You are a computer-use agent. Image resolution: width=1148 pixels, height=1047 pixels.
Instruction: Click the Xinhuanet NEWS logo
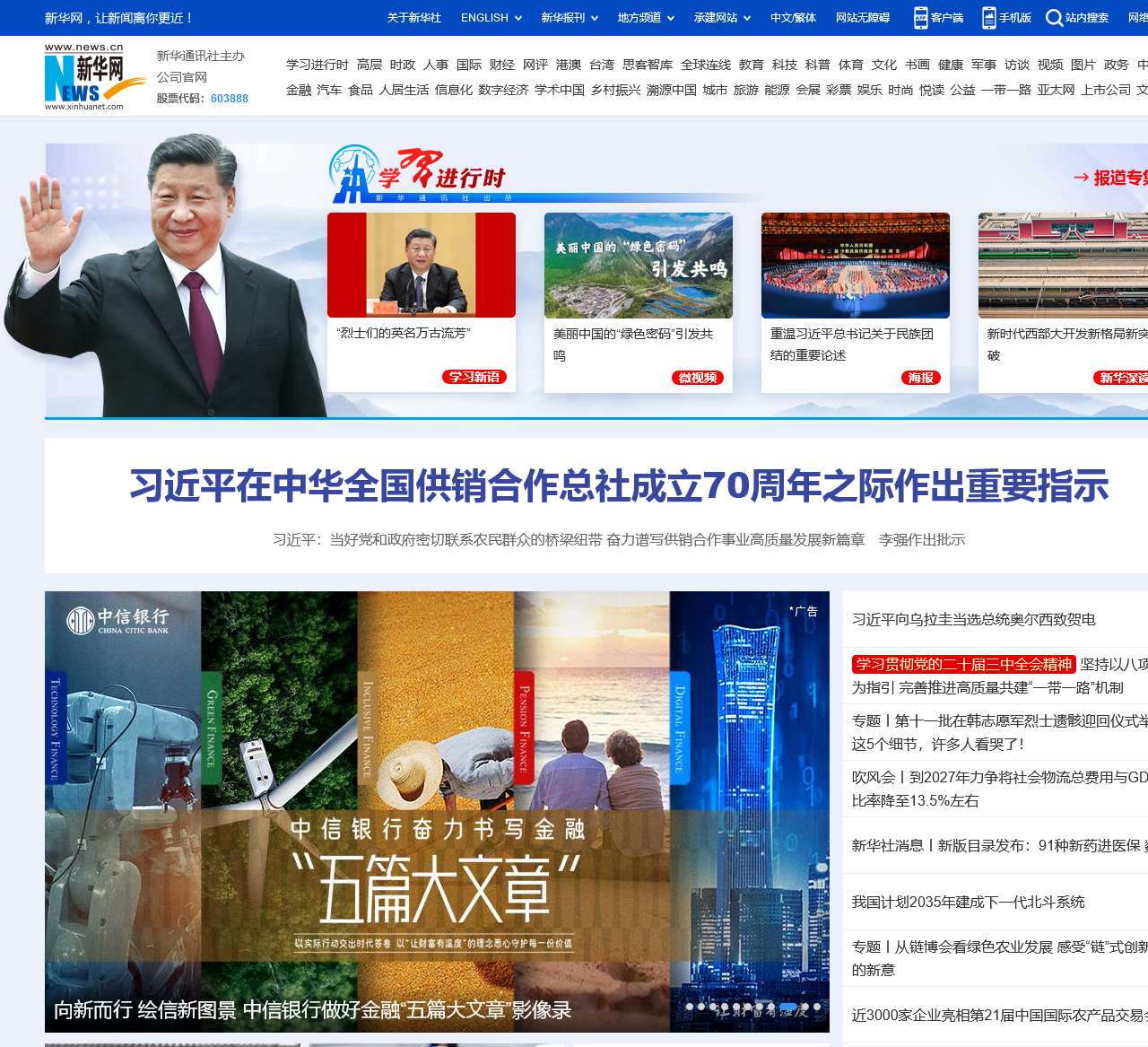tap(96, 76)
